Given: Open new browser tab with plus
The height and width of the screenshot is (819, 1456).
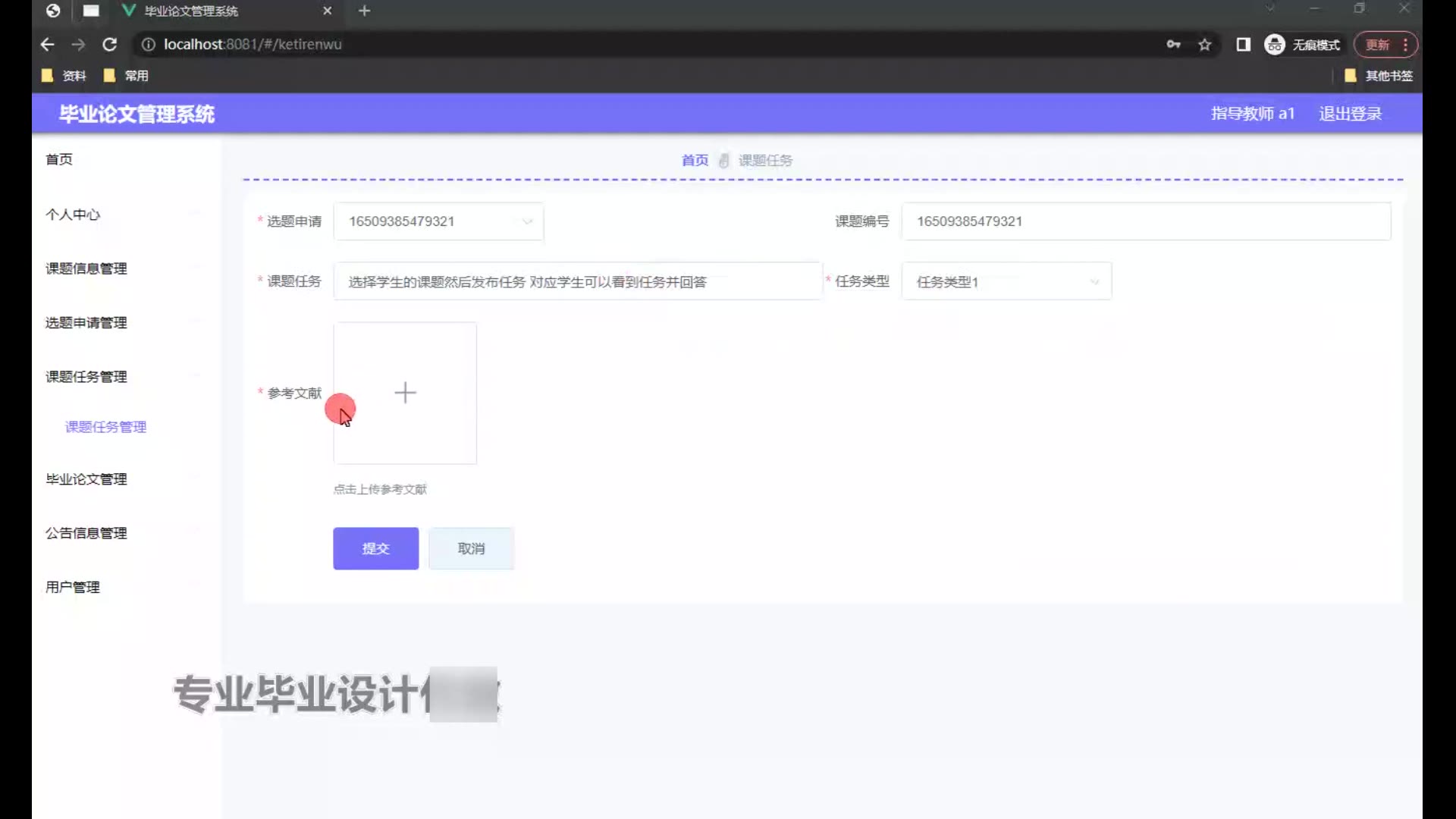Looking at the screenshot, I should tap(365, 11).
